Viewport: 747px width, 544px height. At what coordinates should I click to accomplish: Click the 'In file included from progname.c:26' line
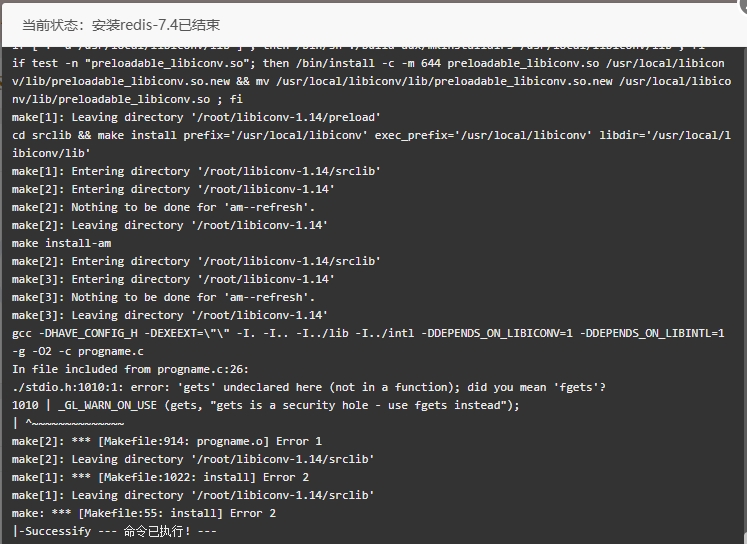pyautogui.click(x=130, y=370)
